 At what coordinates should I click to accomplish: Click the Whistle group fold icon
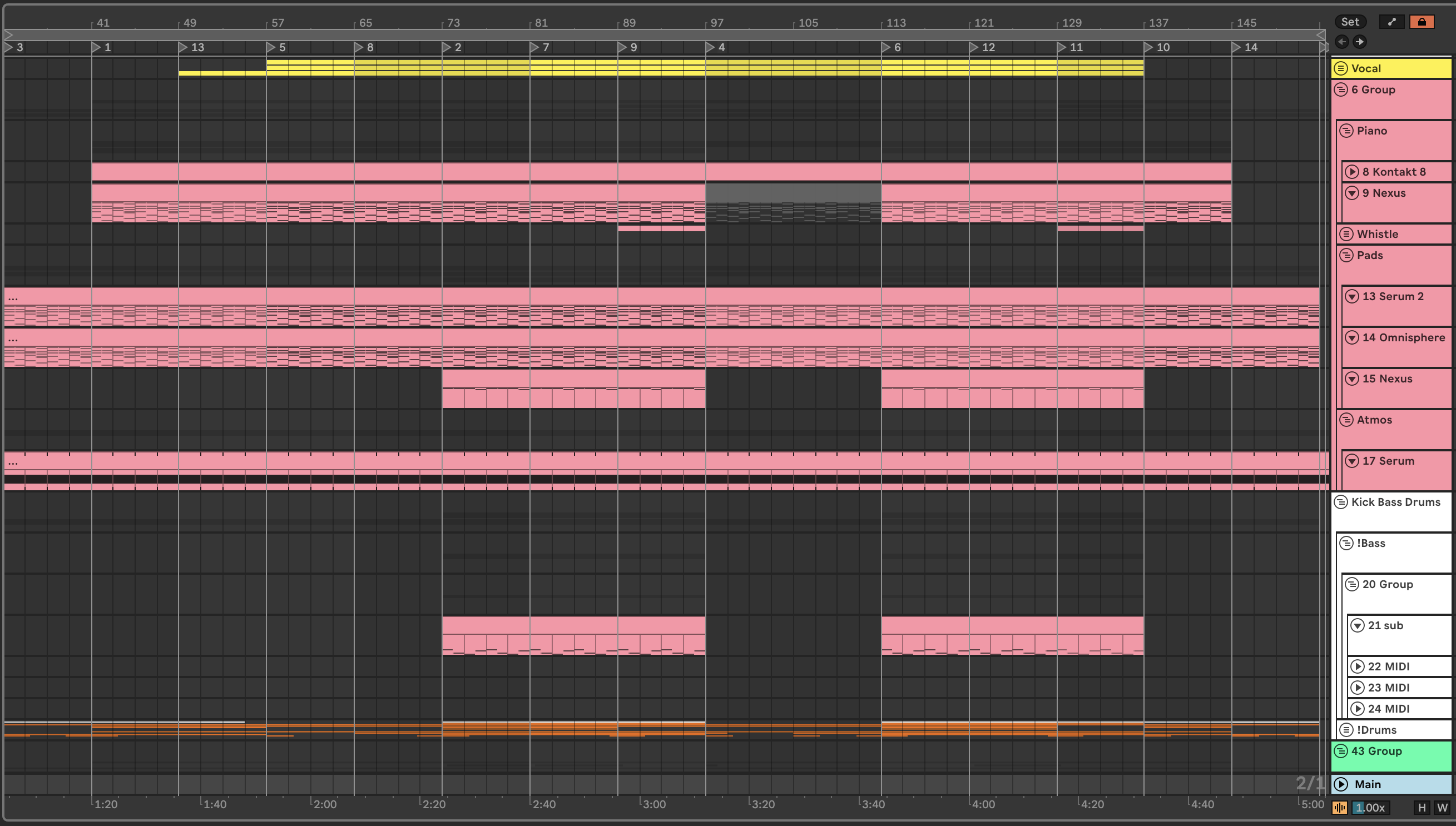(1346, 235)
